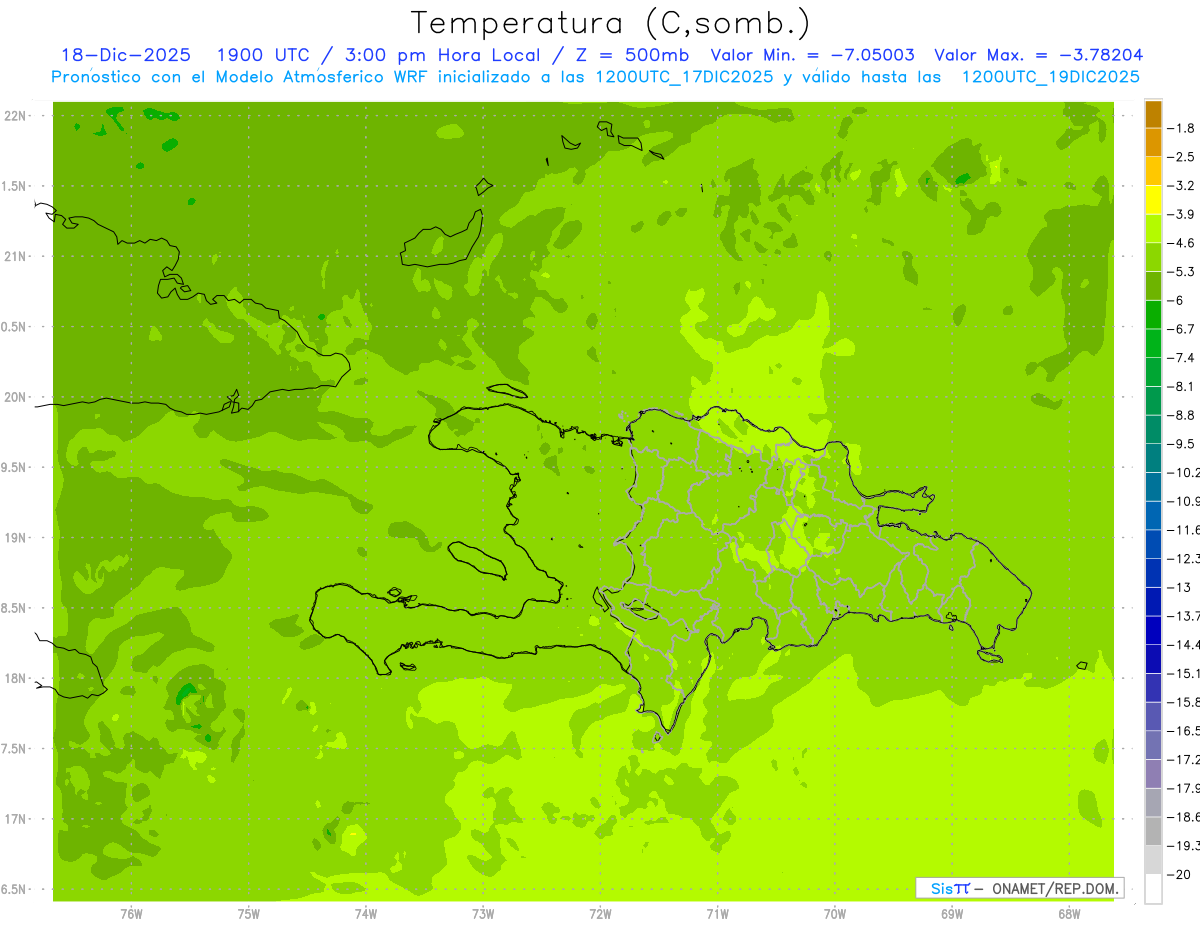The height and width of the screenshot is (927, 1200).
Task: Click the "SisTT - ONAMET/REP.DOM." logo box
Action: 1019,888
